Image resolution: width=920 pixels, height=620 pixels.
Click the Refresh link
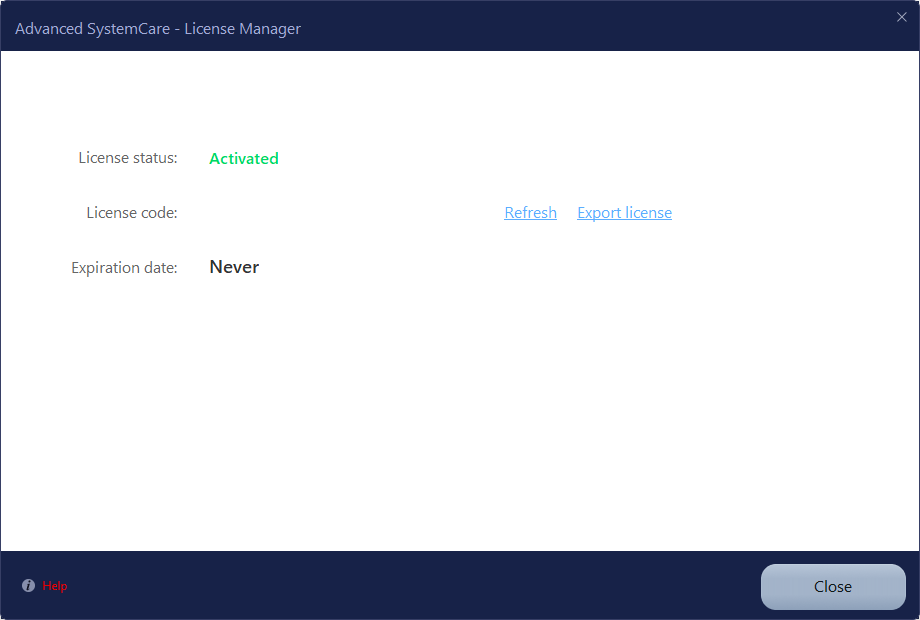tap(530, 212)
